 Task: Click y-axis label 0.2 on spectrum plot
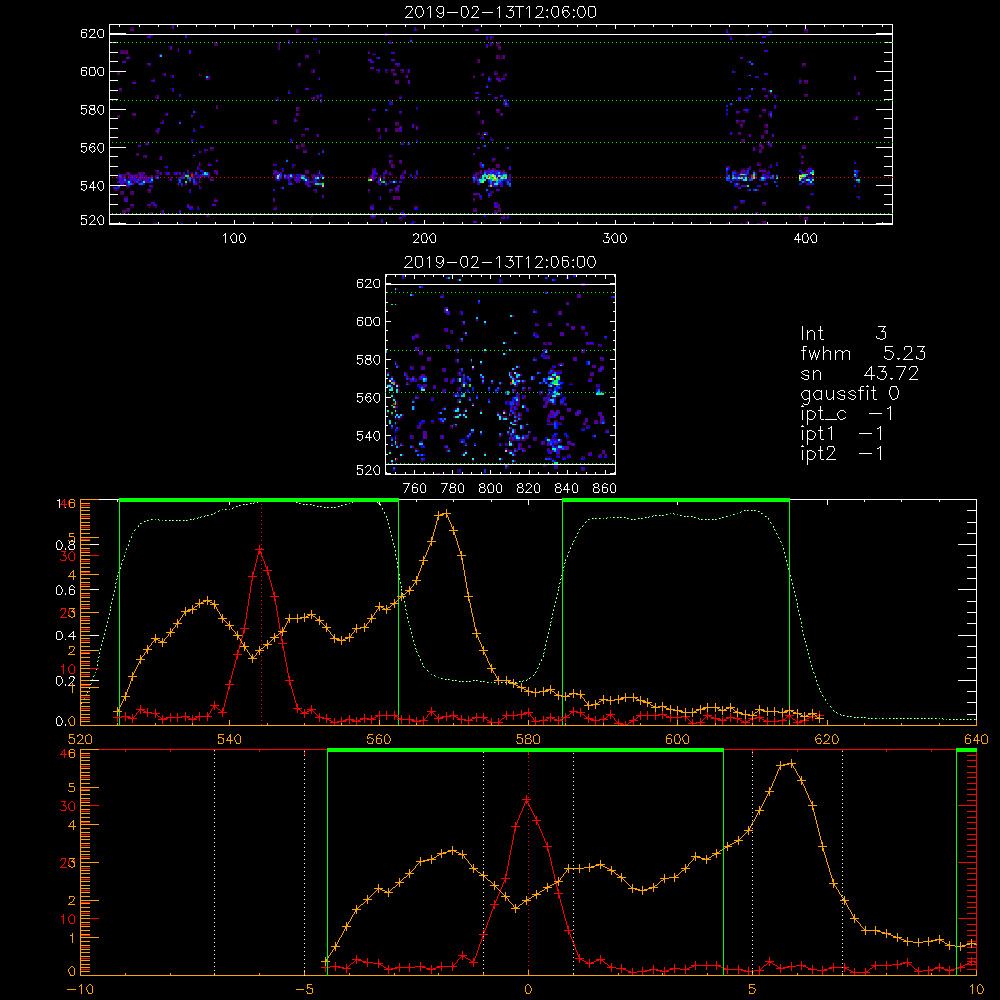[65, 681]
